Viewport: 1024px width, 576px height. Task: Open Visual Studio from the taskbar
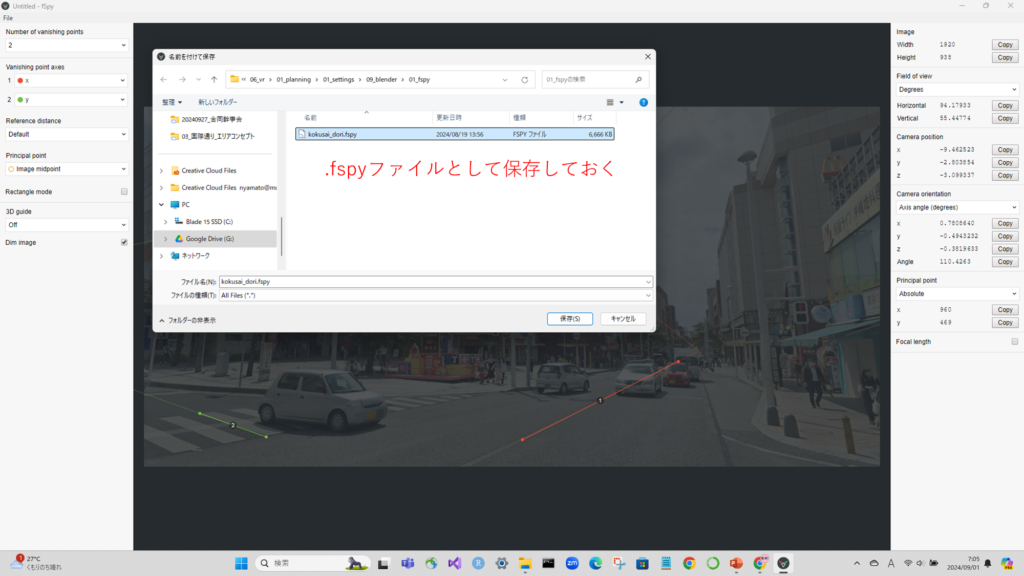[x=455, y=563]
